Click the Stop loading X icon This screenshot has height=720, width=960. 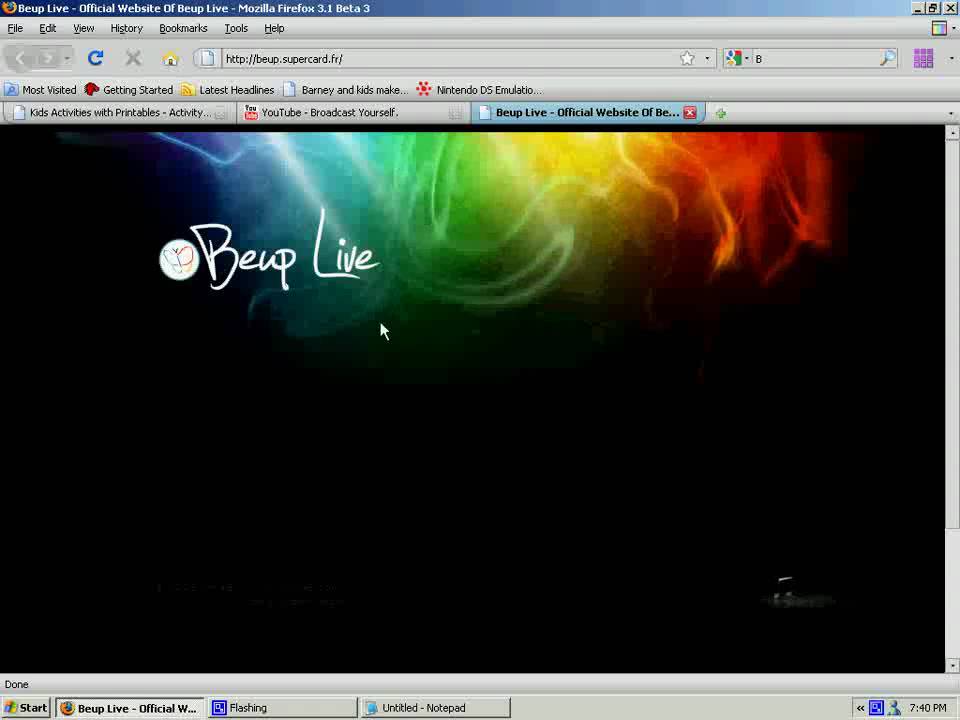[133, 58]
